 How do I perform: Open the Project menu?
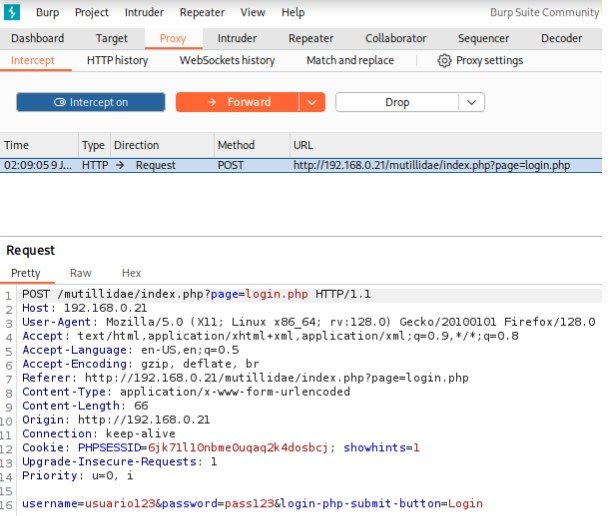click(x=92, y=13)
